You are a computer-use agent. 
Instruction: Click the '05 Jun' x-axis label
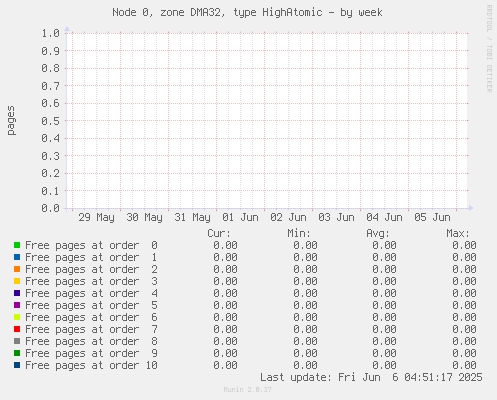[x=432, y=218]
